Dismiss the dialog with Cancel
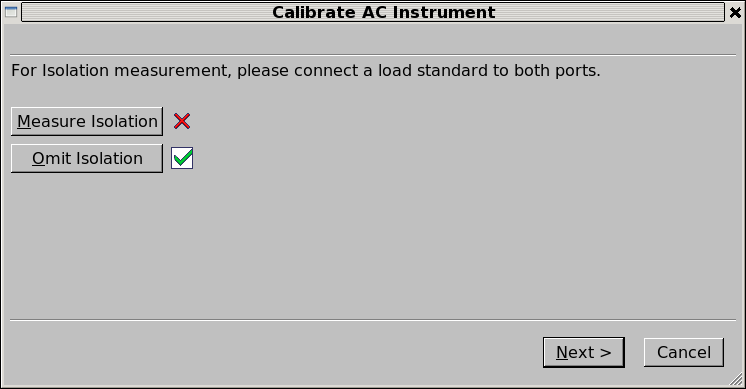This screenshot has height=389, width=746. 684,352
